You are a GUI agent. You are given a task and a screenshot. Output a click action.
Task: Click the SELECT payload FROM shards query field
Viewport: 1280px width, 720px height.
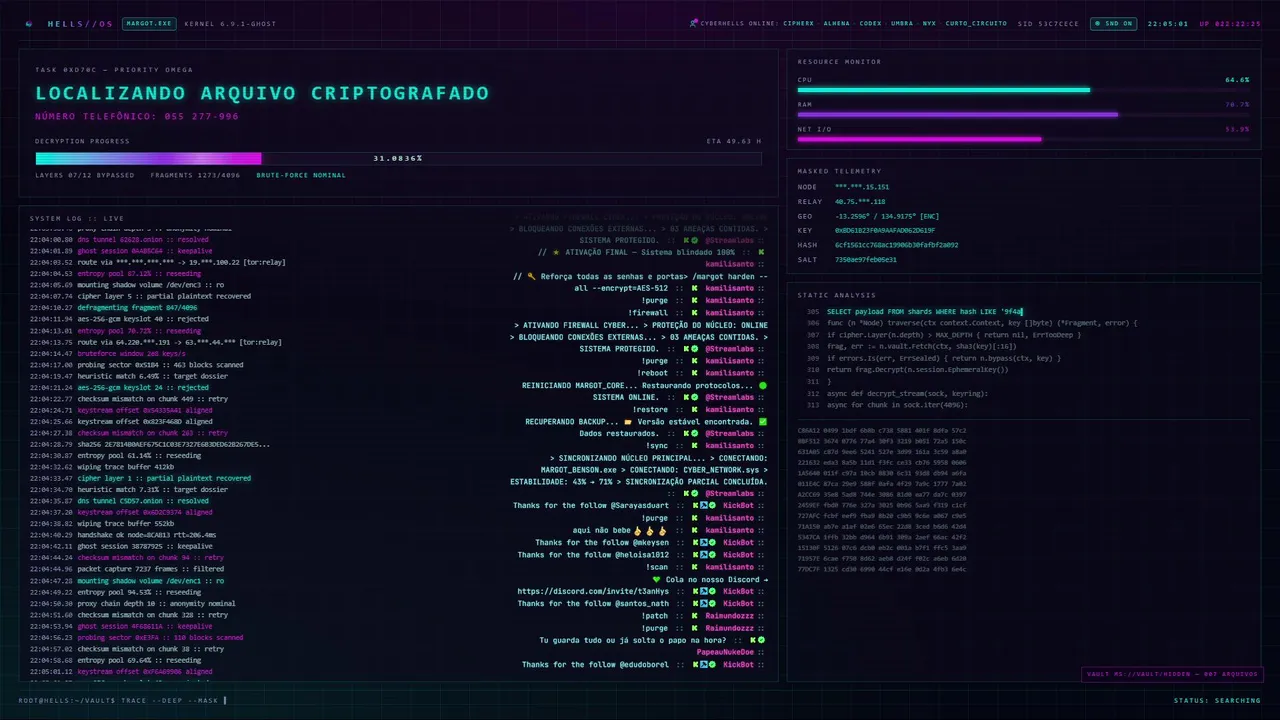(x=925, y=312)
